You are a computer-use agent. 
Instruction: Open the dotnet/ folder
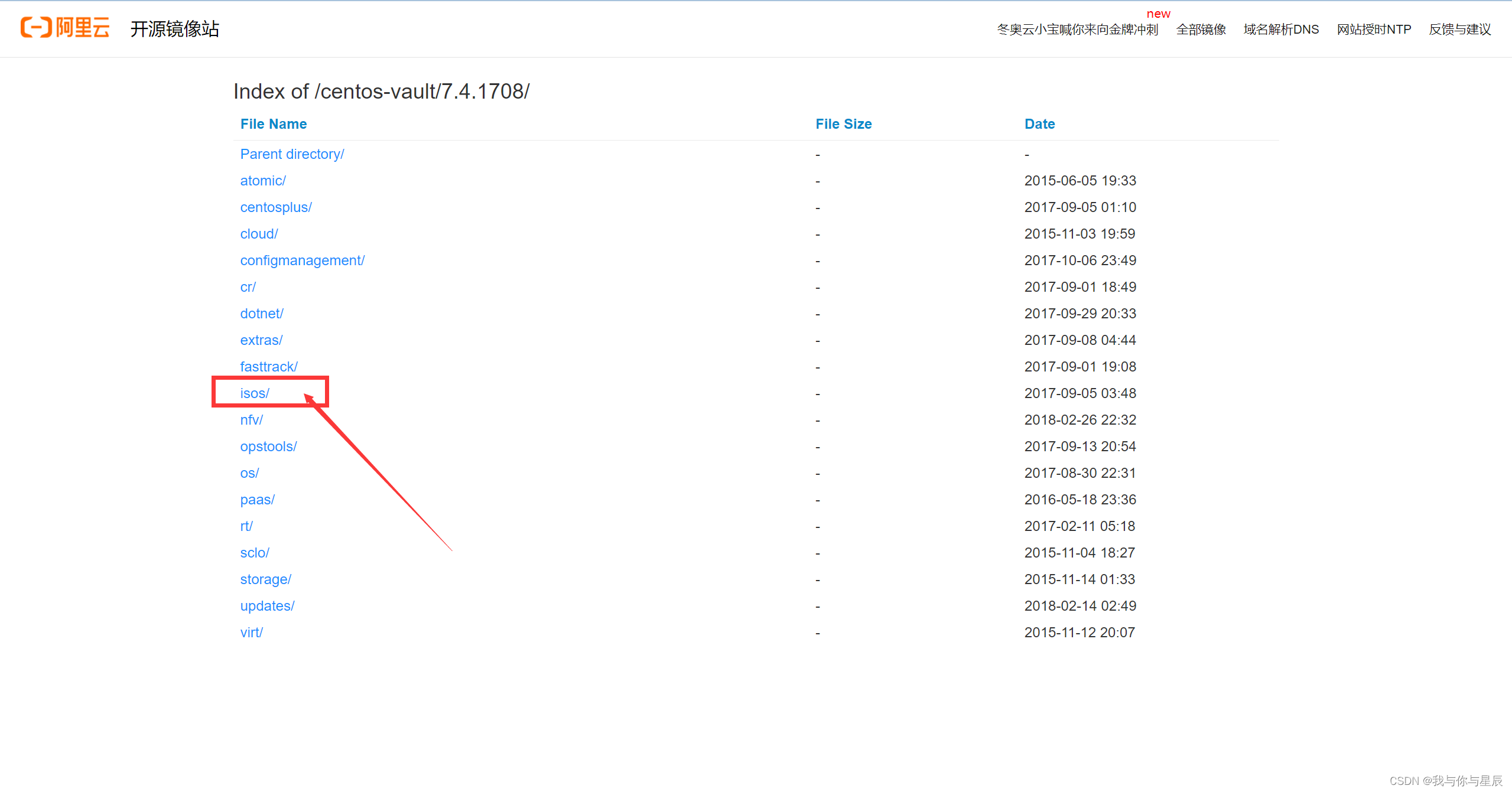point(262,314)
